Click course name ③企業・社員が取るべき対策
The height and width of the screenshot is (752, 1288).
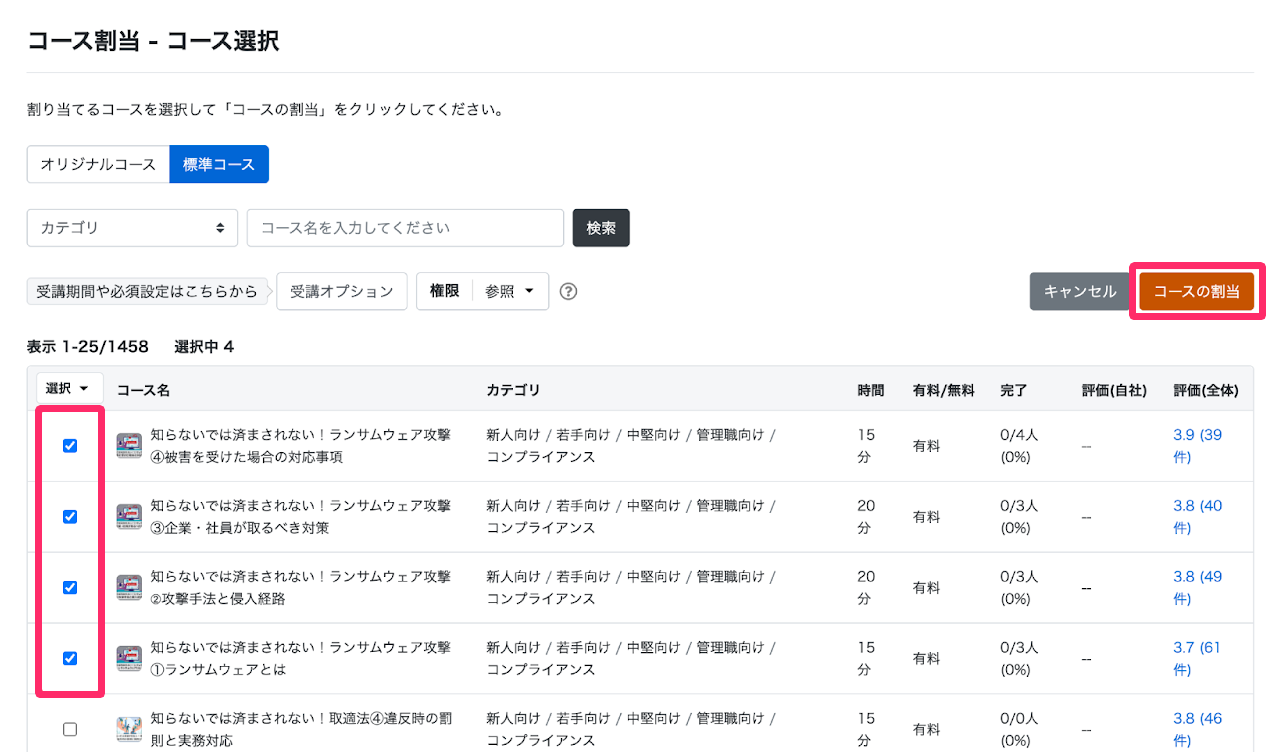[300, 517]
